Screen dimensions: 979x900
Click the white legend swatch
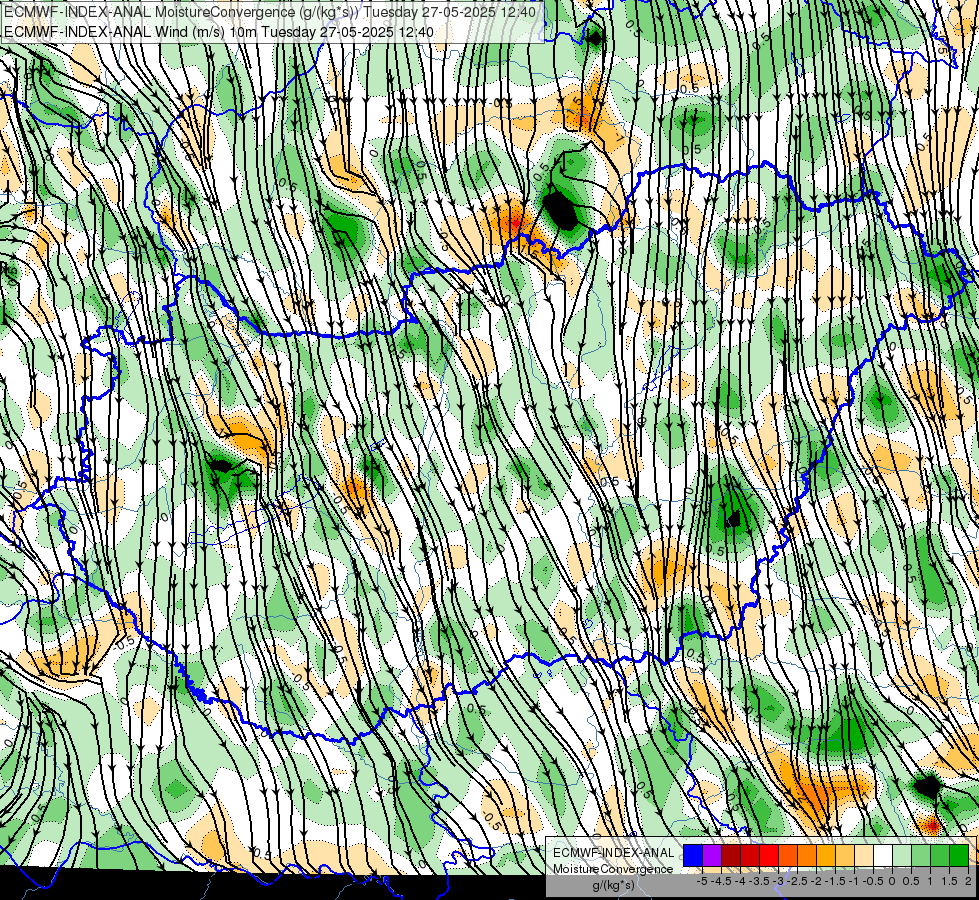(883, 855)
